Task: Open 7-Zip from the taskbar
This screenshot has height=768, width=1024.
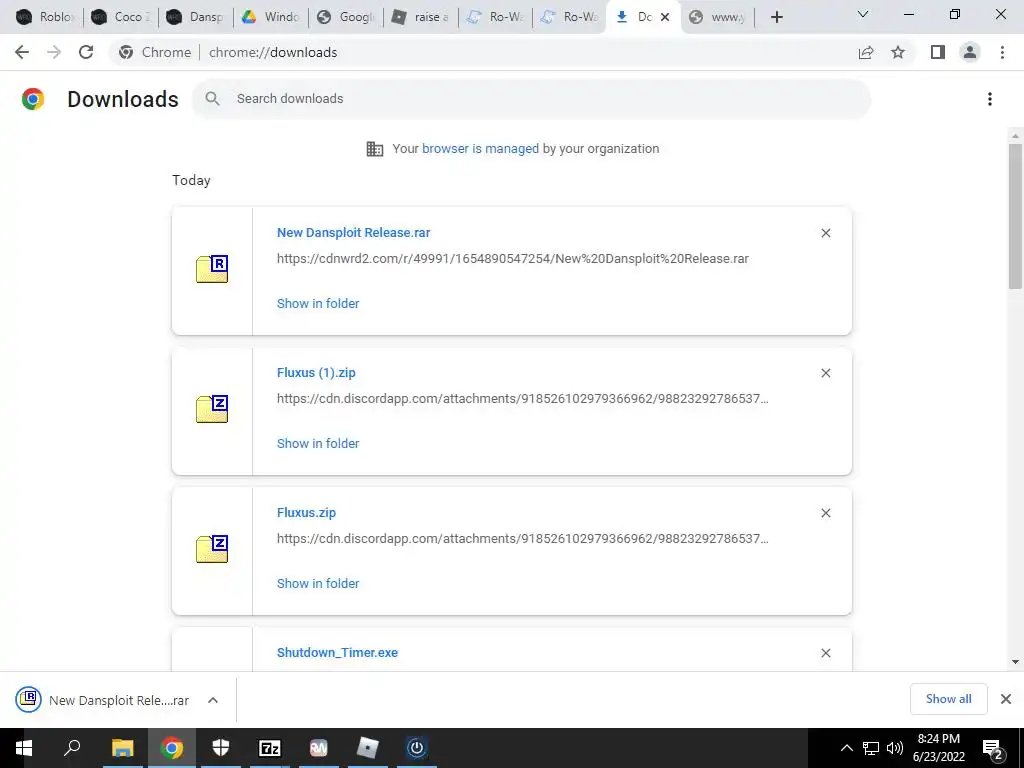Action: pyautogui.click(x=270, y=748)
